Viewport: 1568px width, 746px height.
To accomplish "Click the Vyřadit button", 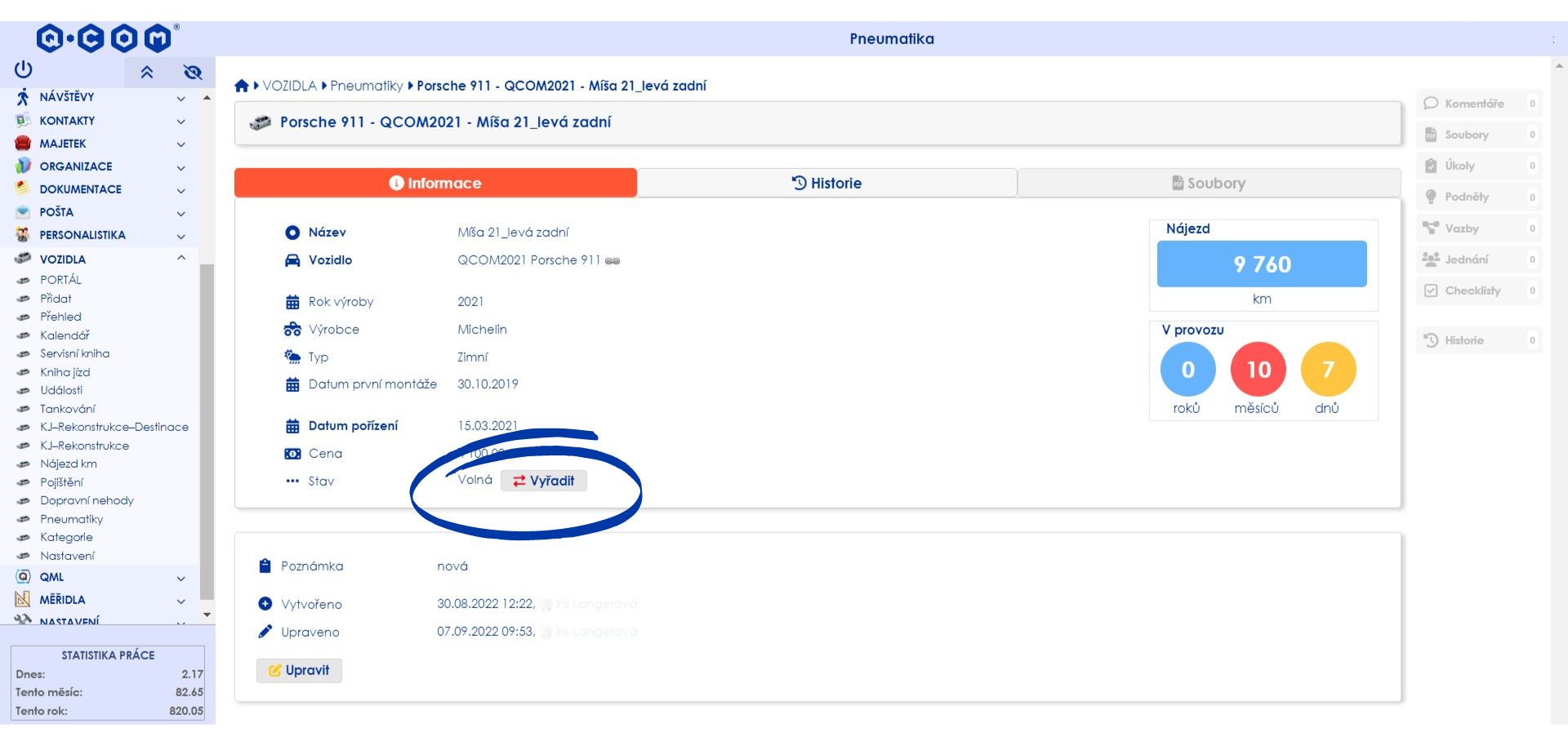I will 544,481.
